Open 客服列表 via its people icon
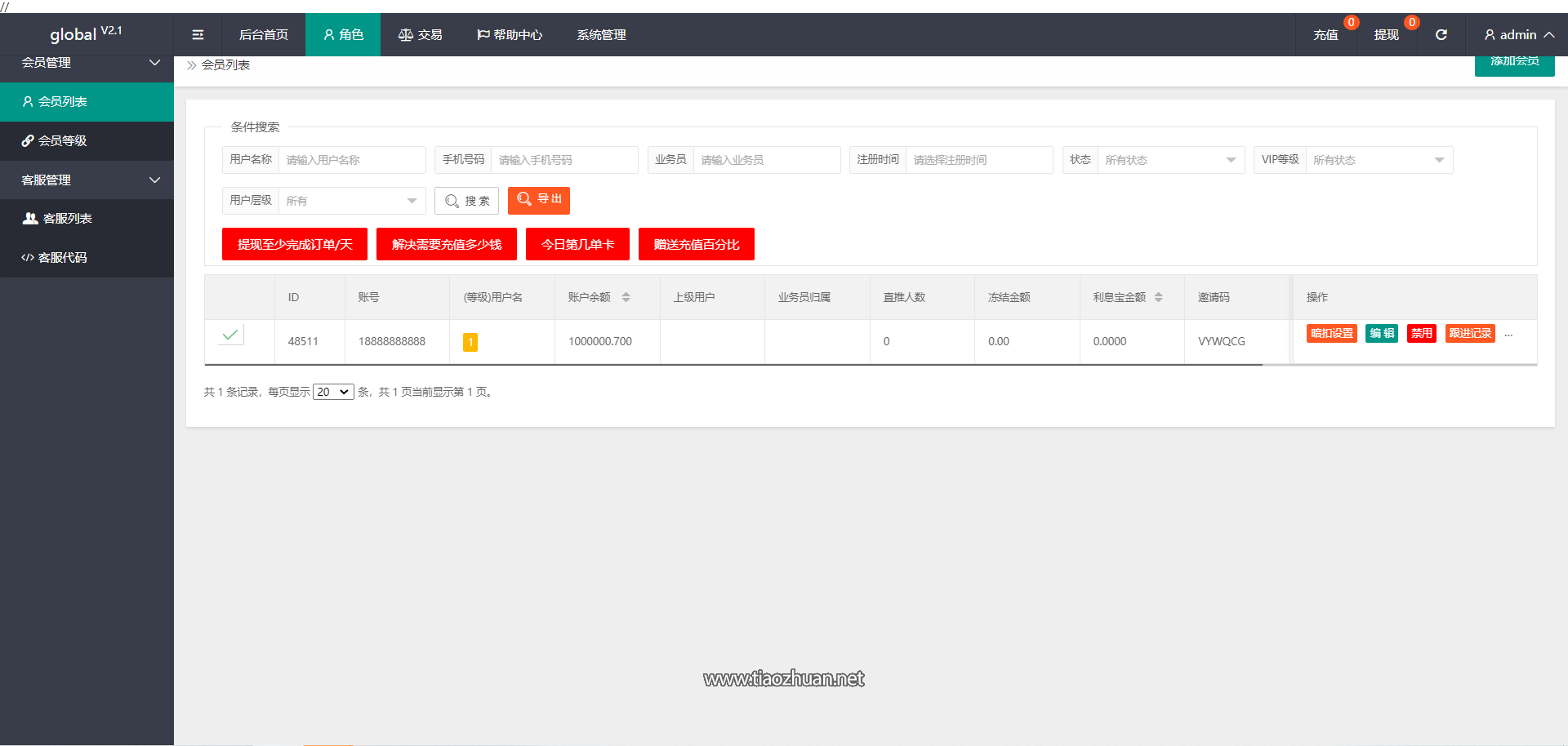Viewport: 1568px width, 746px height. tap(29, 218)
